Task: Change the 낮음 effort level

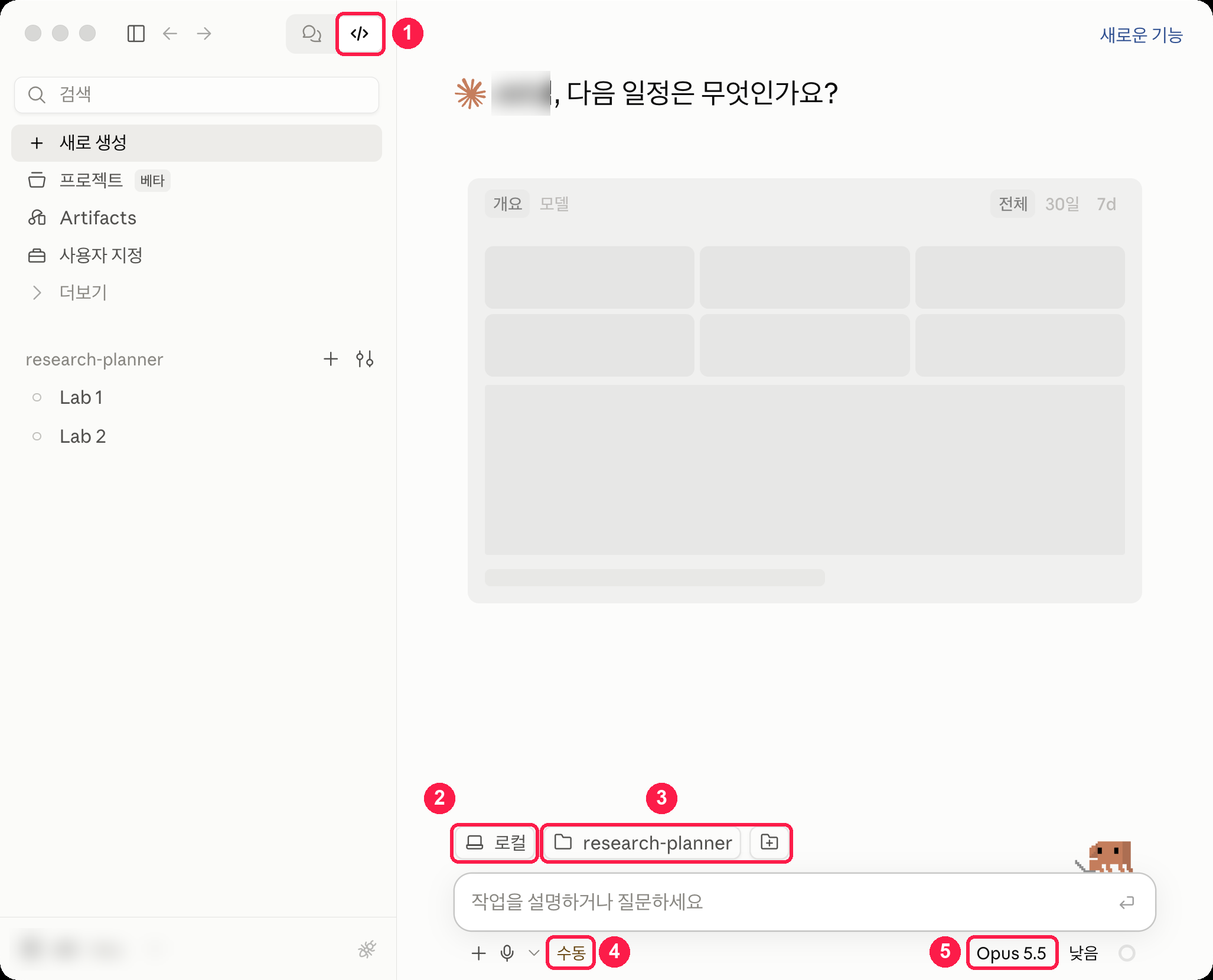Action: click(x=1084, y=953)
